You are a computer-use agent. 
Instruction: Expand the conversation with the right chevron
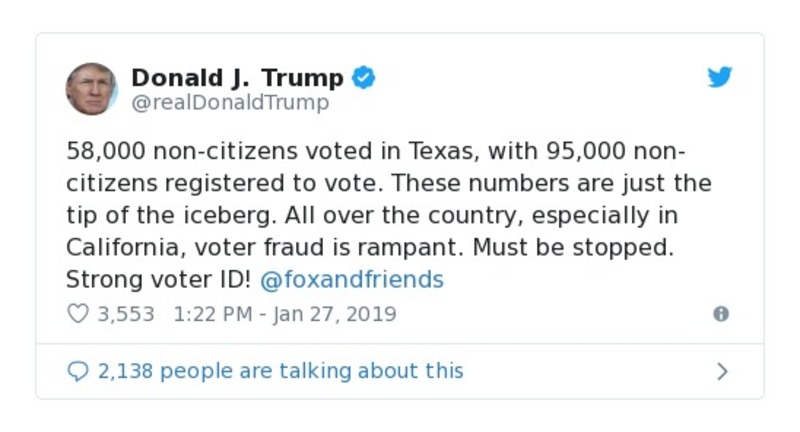pyautogui.click(x=722, y=372)
